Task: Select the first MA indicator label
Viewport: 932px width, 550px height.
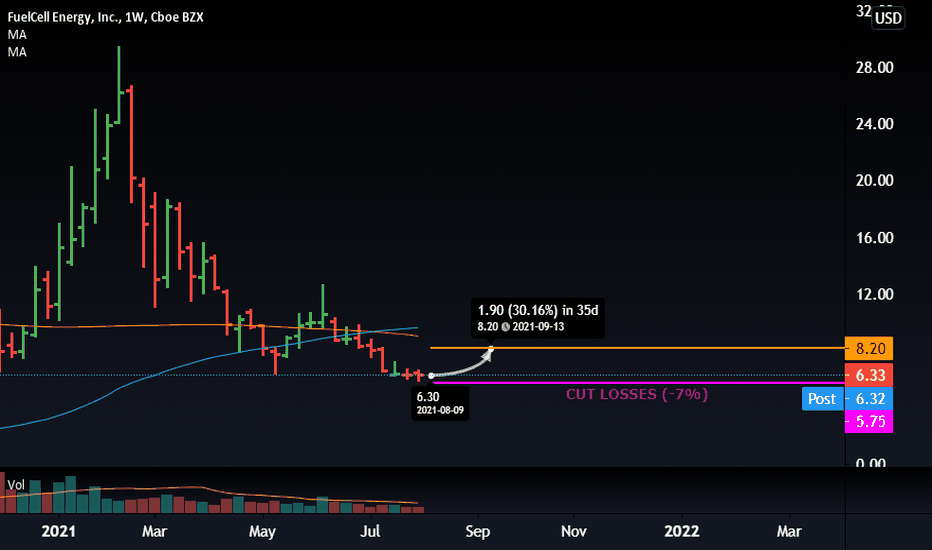Action: click(x=17, y=35)
